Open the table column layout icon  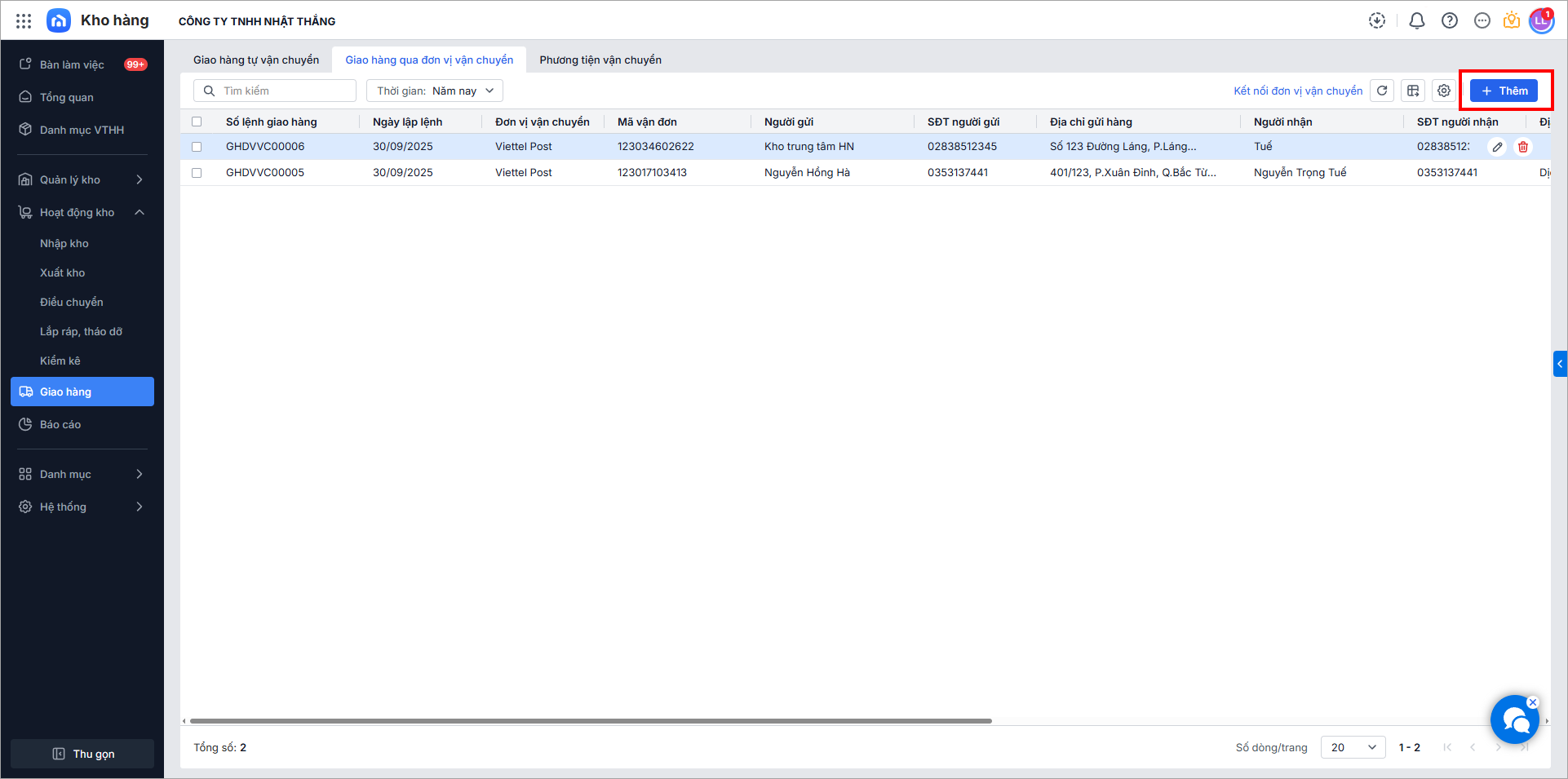click(1413, 91)
